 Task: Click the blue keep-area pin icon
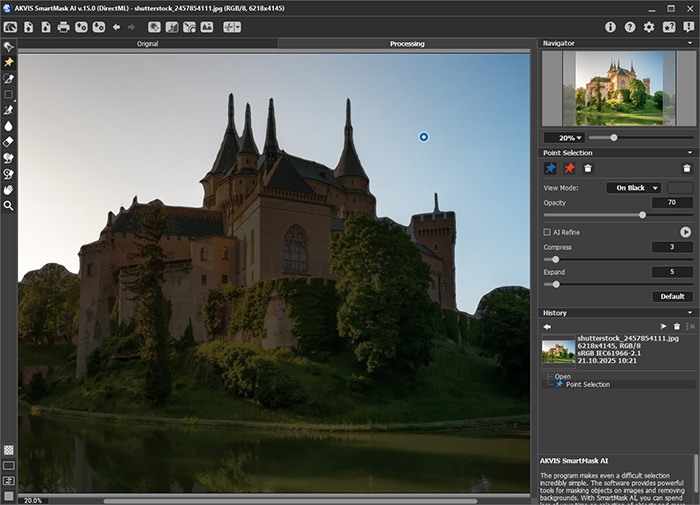point(550,168)
